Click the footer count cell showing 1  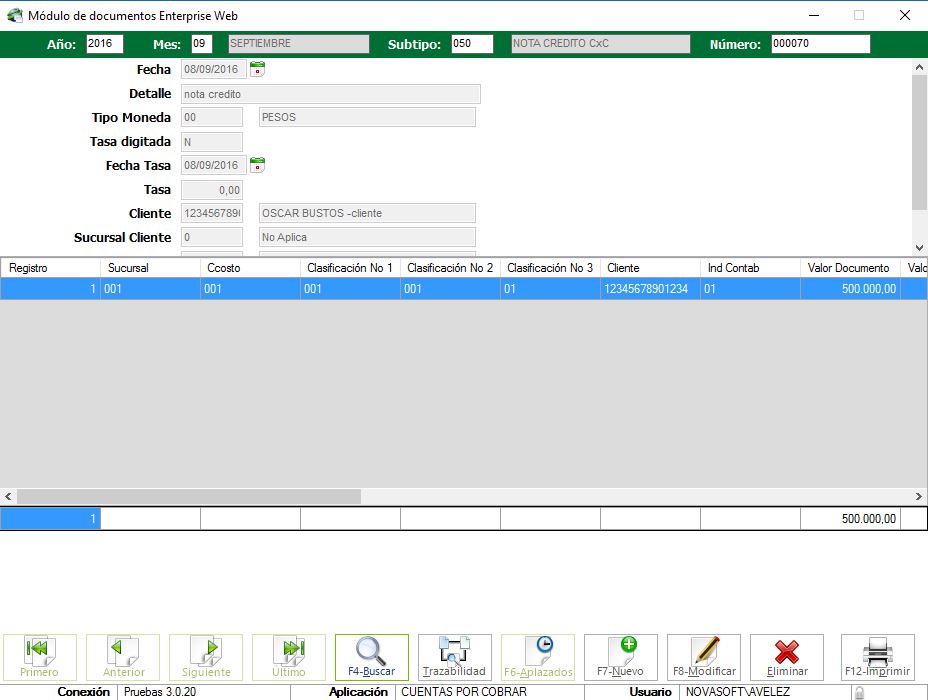[50, 519]
